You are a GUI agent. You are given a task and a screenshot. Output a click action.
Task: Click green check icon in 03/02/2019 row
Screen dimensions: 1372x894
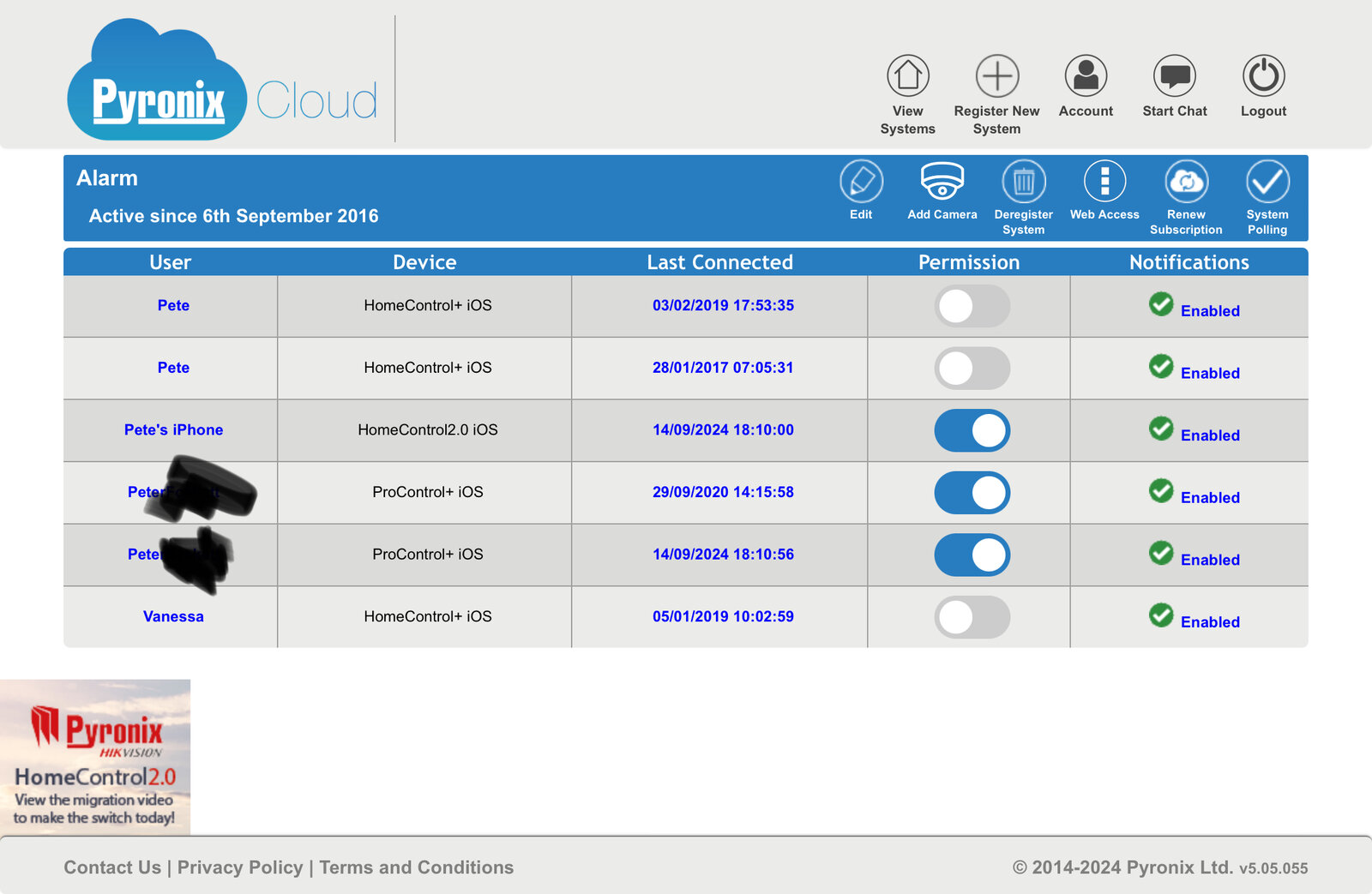tap(1161, 303)
